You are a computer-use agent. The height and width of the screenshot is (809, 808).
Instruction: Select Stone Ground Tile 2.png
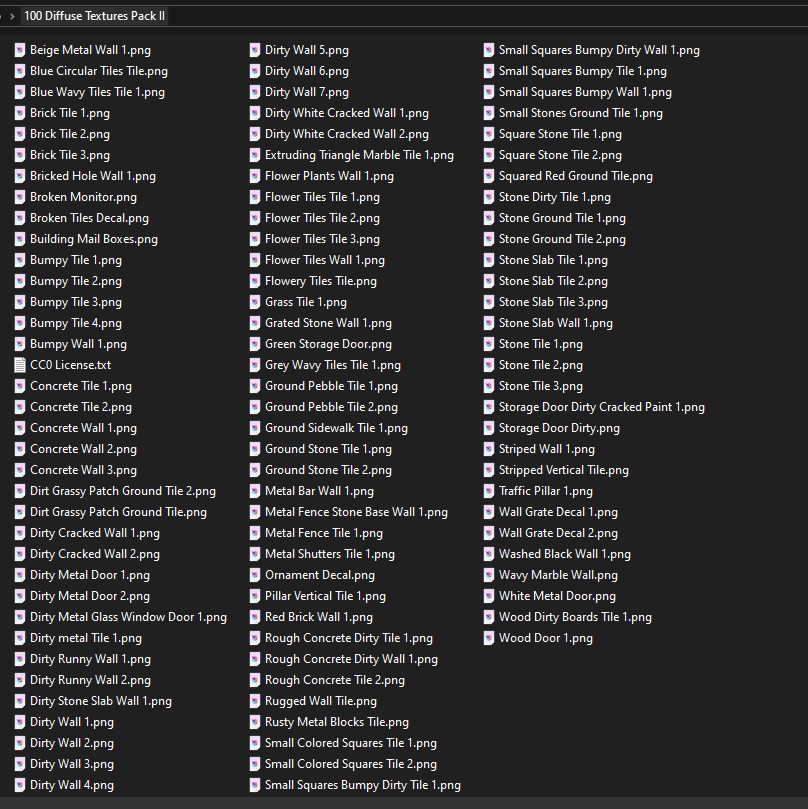(x=562, y=239)
